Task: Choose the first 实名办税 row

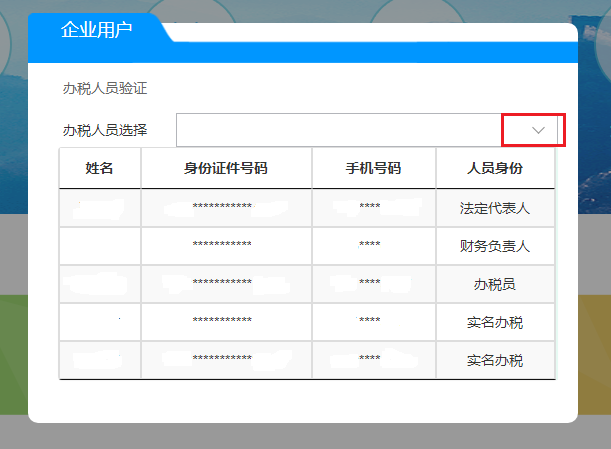Action: (495, 322)
